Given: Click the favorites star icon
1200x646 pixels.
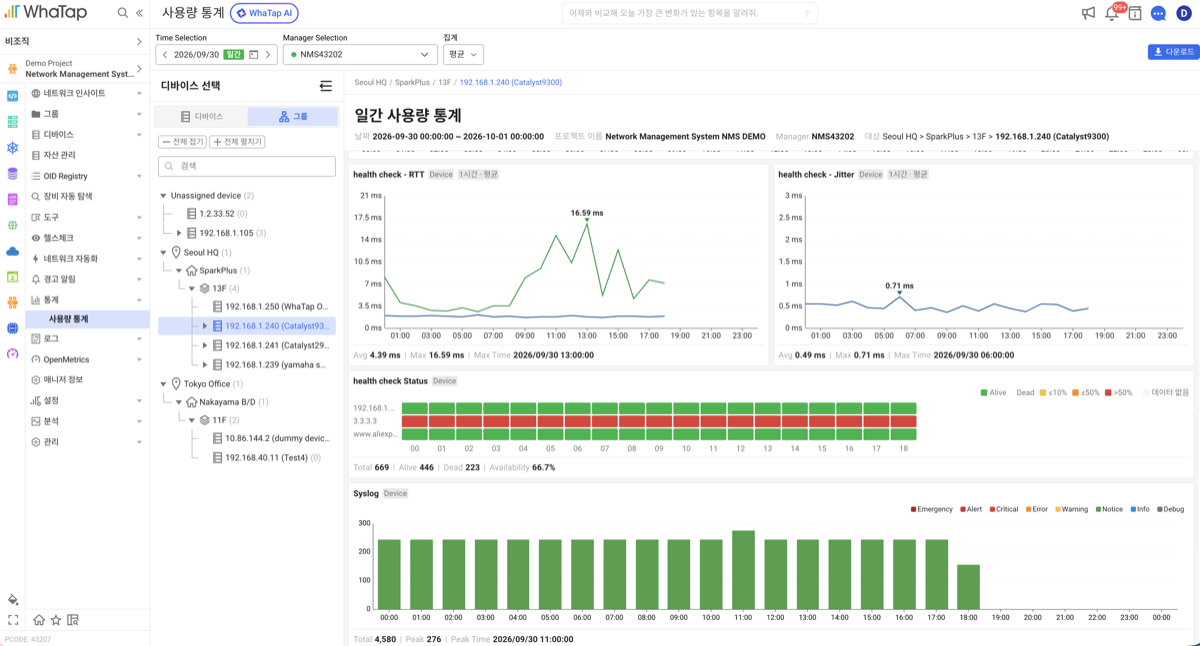Looking at the screenshot, I should pos(56,620).
